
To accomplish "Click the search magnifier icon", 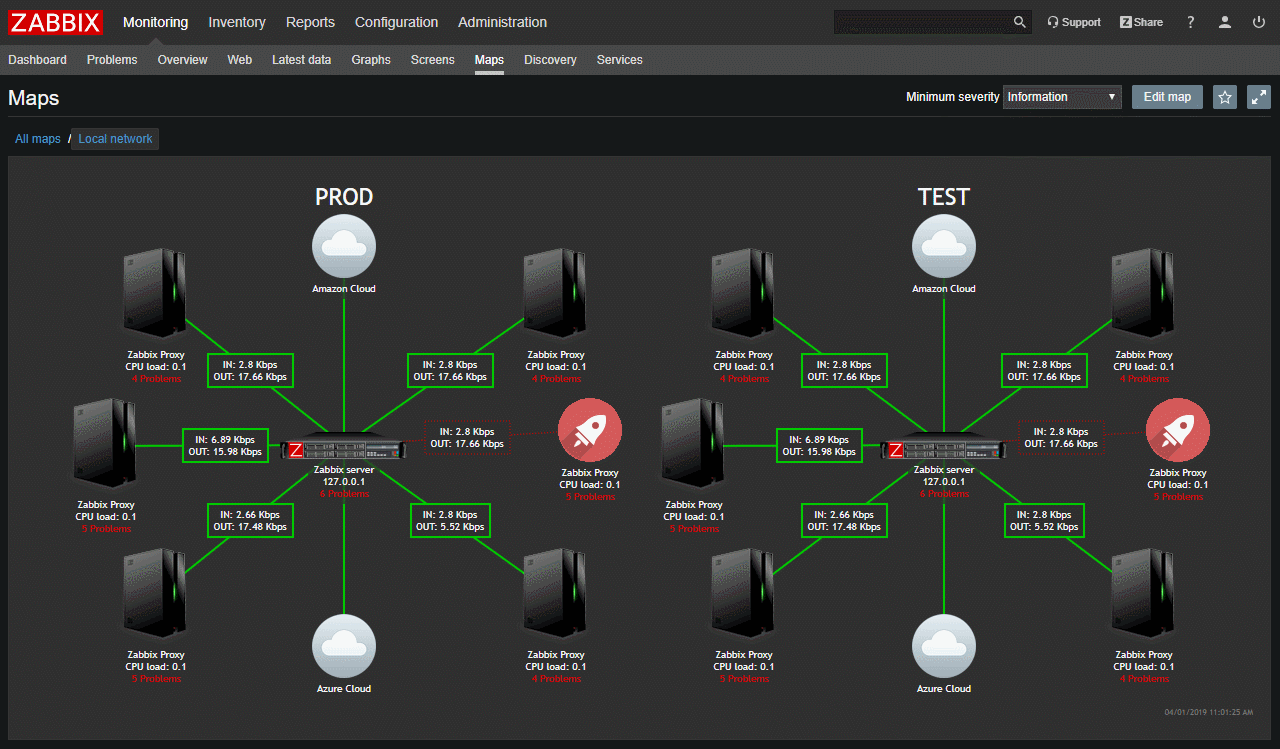I will (x=1019, y=22).
